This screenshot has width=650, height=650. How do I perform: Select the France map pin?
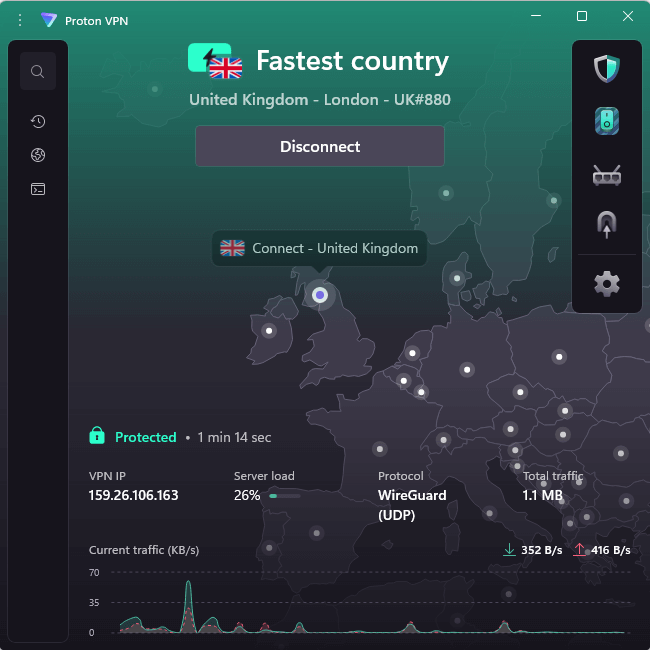click(x=380, y=449)
